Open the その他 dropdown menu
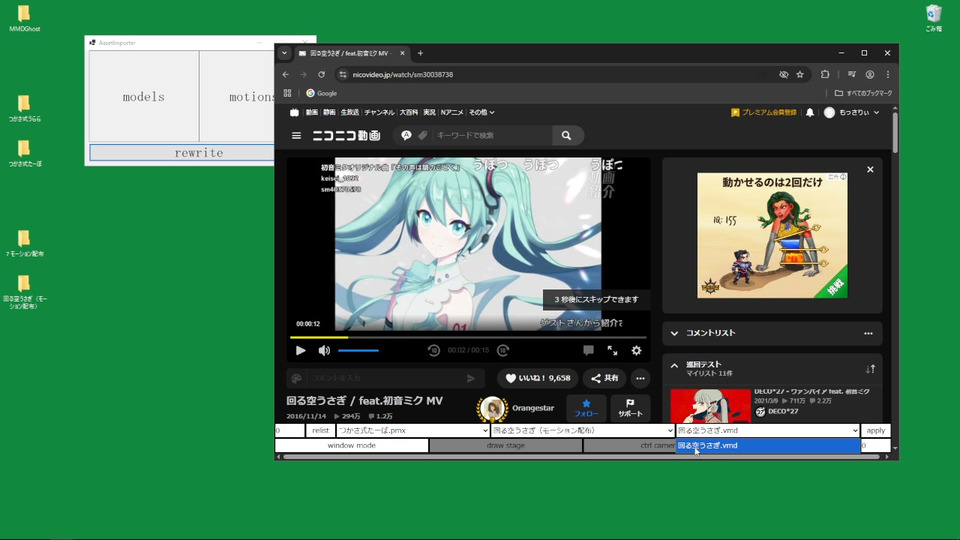Image resolution: width=960 pixels, height=540 pixels. tap(481, 113)
